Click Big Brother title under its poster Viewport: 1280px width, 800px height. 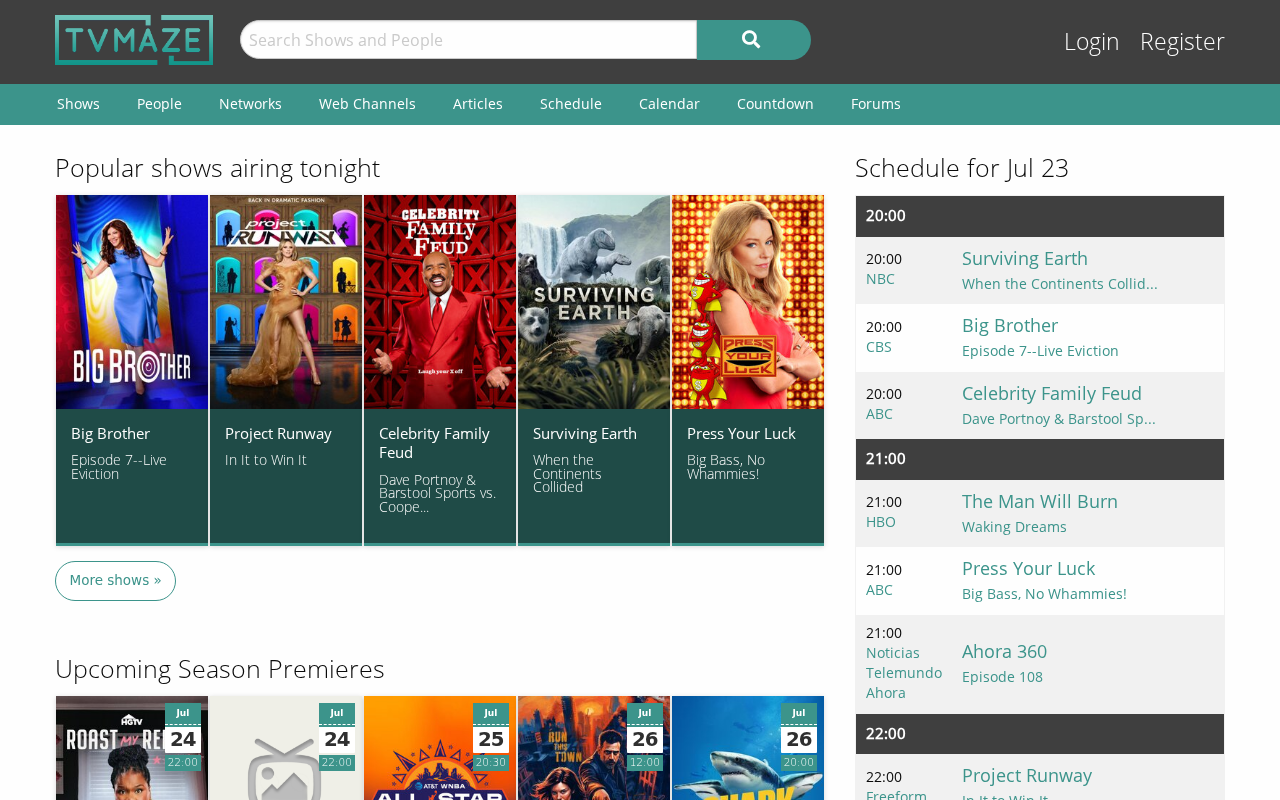click(x=110, y=433)
